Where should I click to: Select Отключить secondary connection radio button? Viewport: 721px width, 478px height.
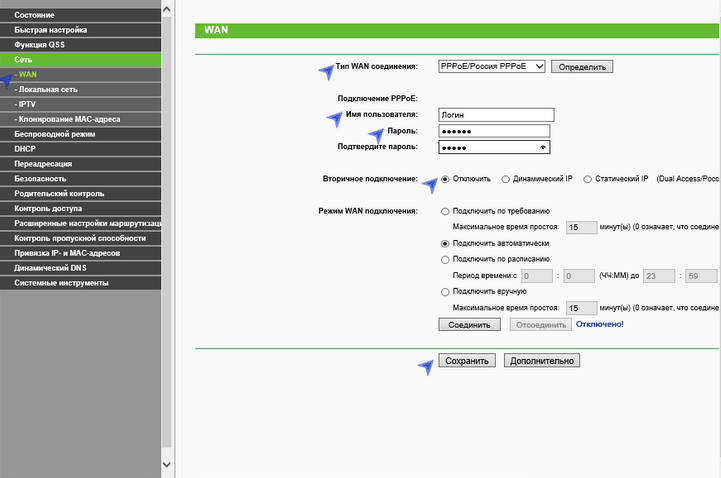click(445, 179)
